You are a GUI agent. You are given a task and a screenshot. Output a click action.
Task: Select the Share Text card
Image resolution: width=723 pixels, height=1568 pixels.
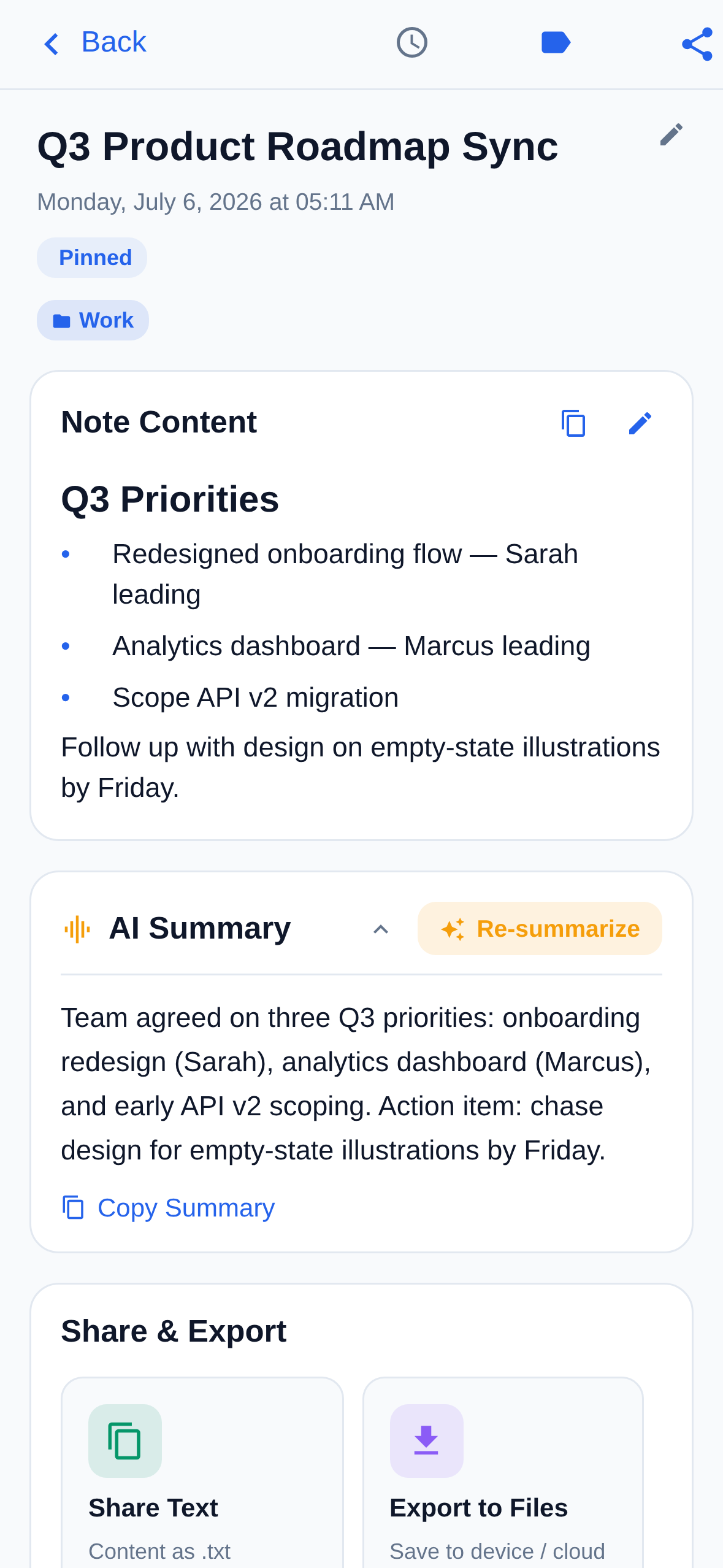click(202, 1472)
